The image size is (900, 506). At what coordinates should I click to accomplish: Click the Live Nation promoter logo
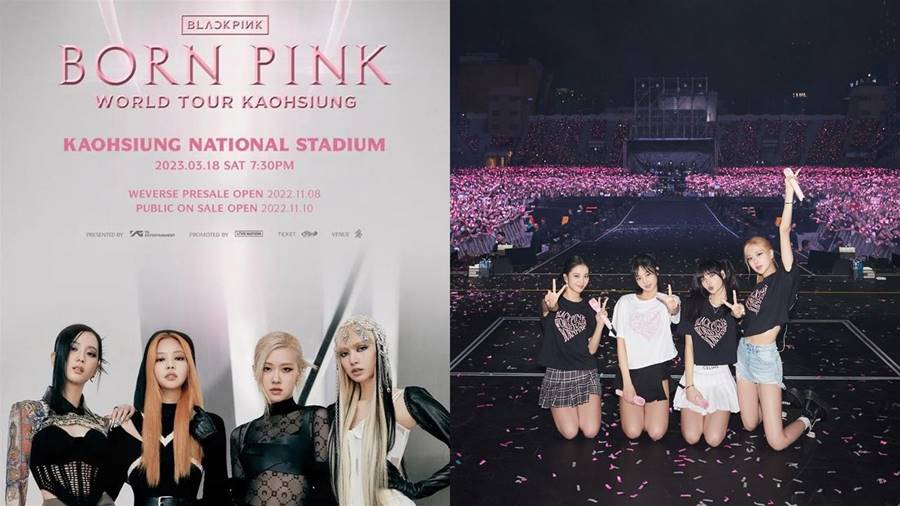(249, 234)
